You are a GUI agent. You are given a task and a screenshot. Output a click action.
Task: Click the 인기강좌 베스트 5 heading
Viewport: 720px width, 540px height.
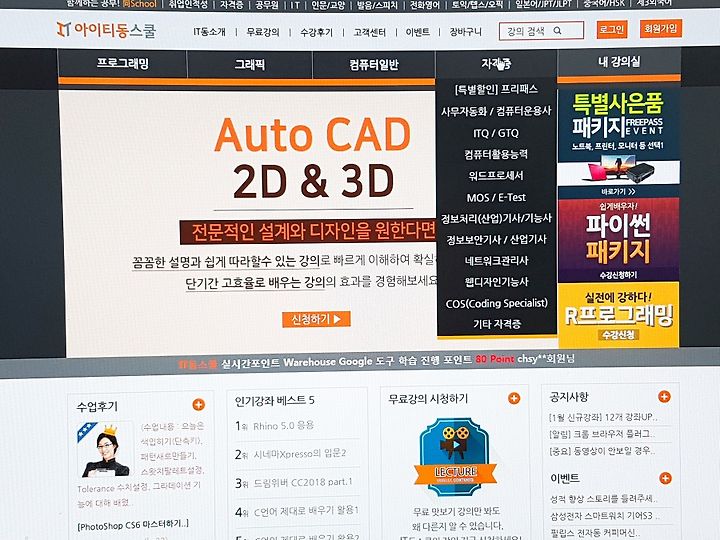coord(275,400)
